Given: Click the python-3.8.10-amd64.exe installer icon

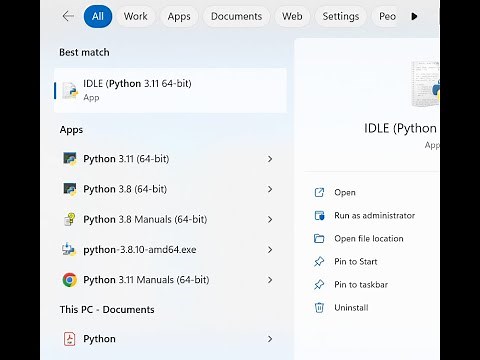Looking at the screenshot, I should click(69, 249).
